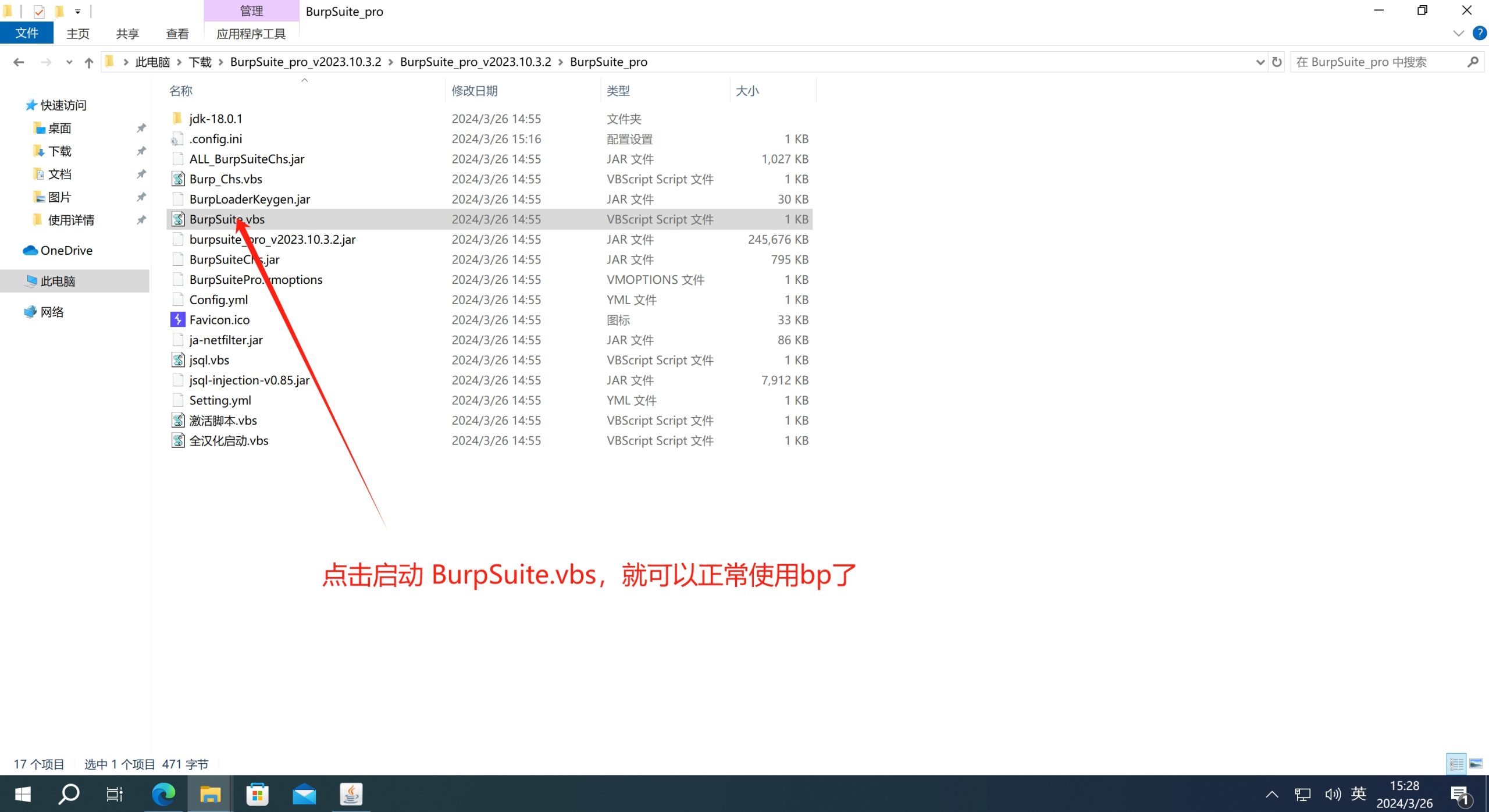
Task: Click 此电脑 in the address breadcrumb
Action: (x=152, y=62)
